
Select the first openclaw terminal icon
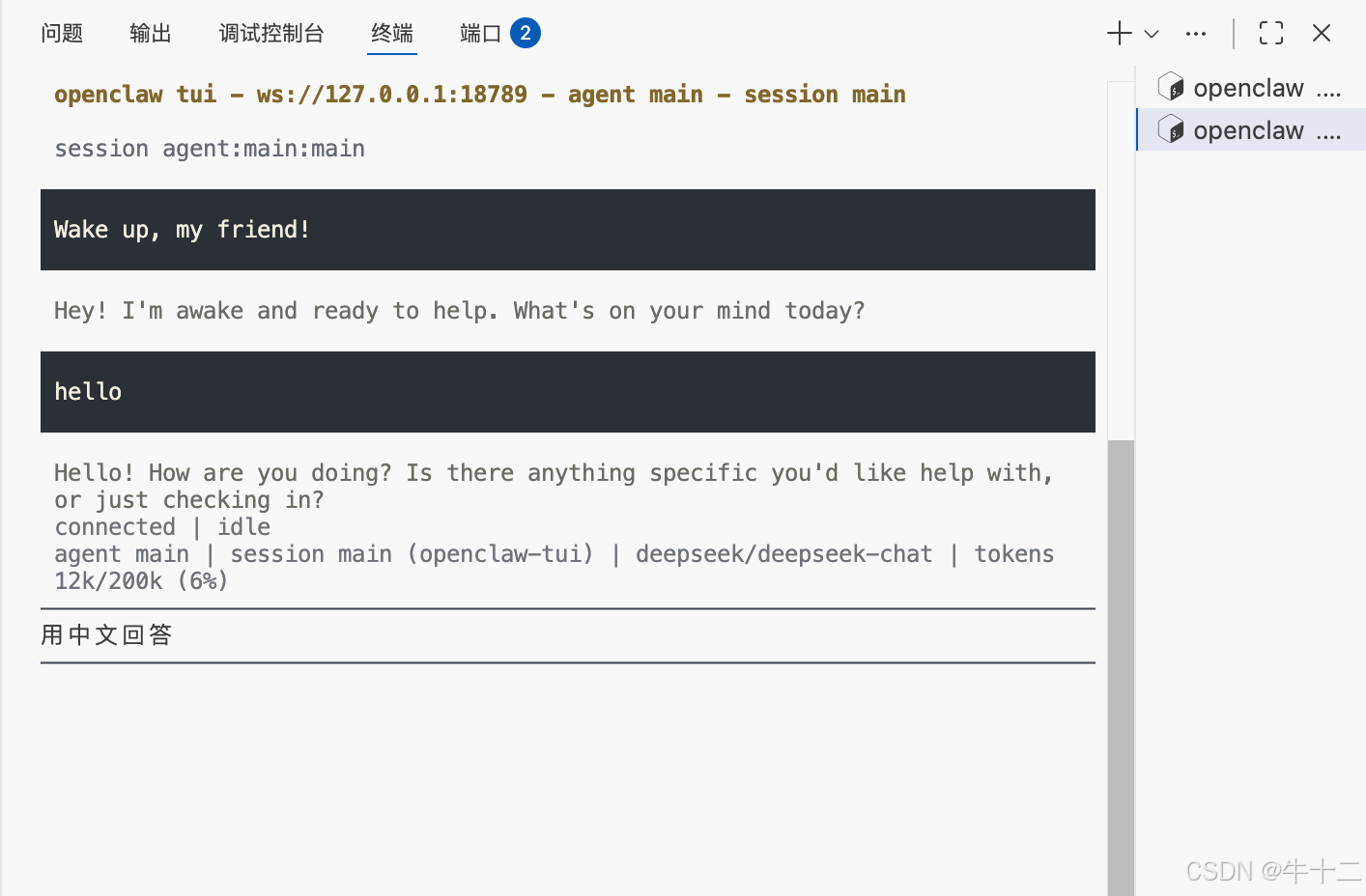point(1171,87)
